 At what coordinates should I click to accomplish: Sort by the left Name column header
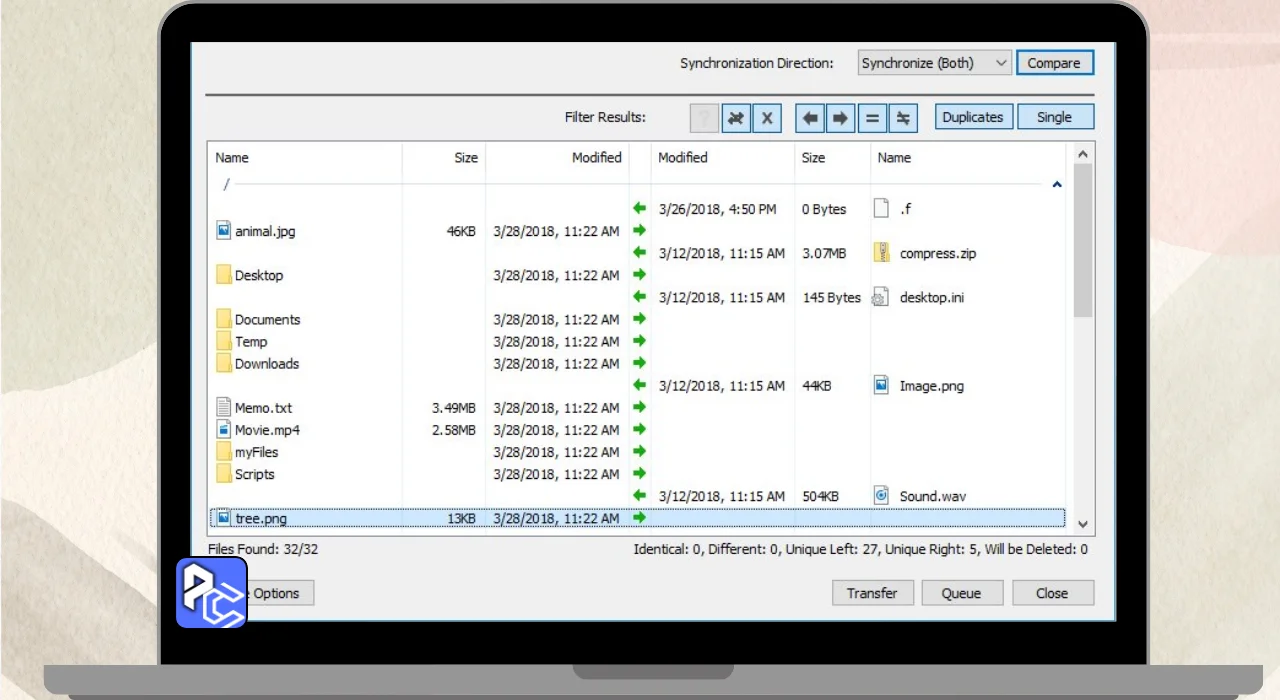pyautogui.click(x=232, y=158)
